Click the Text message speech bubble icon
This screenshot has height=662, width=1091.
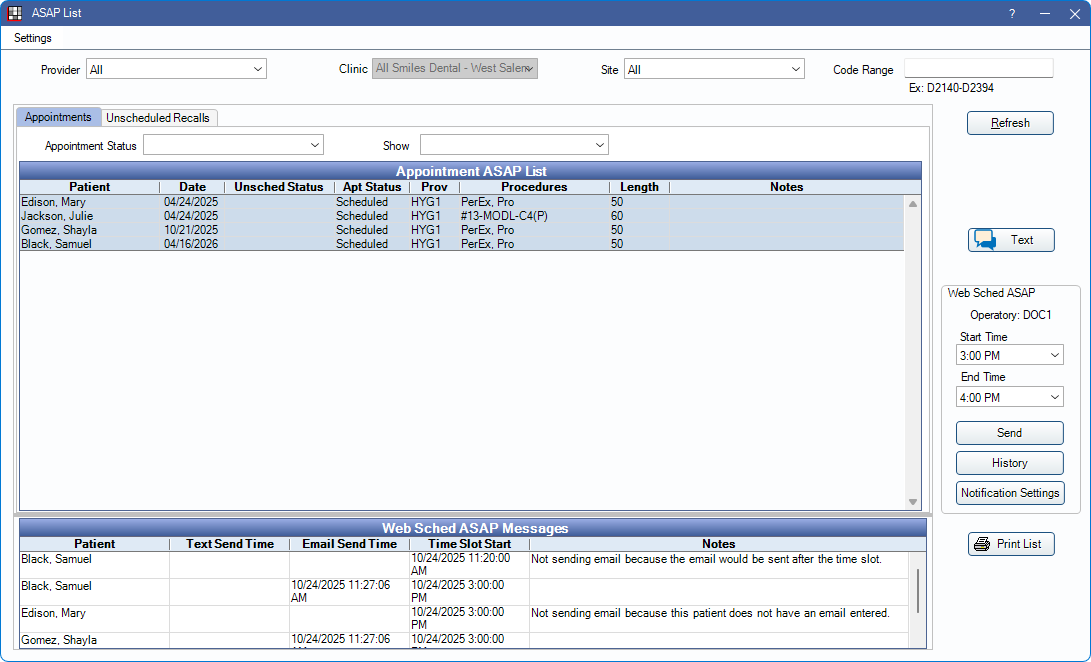coord(985,240)
